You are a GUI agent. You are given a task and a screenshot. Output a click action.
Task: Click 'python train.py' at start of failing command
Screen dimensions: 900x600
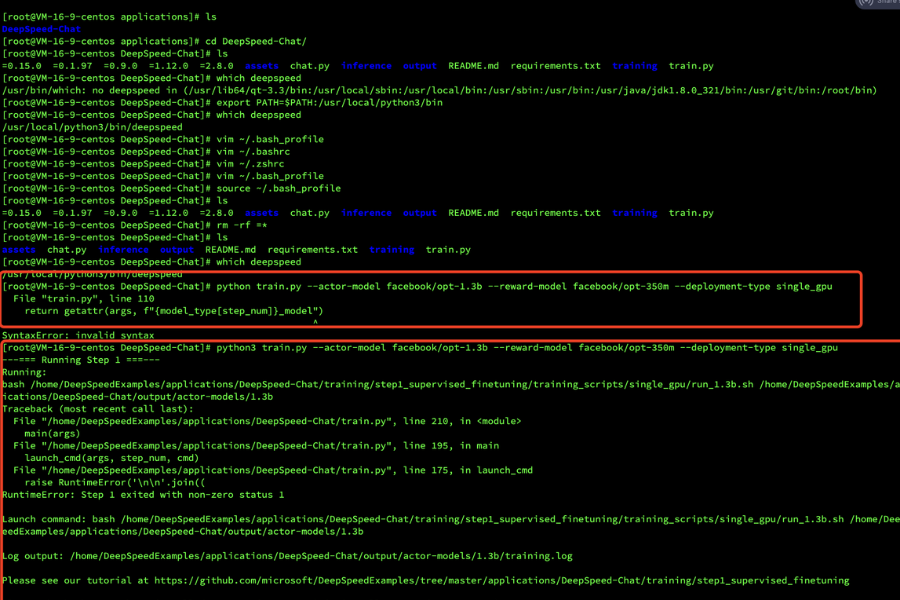258,287
